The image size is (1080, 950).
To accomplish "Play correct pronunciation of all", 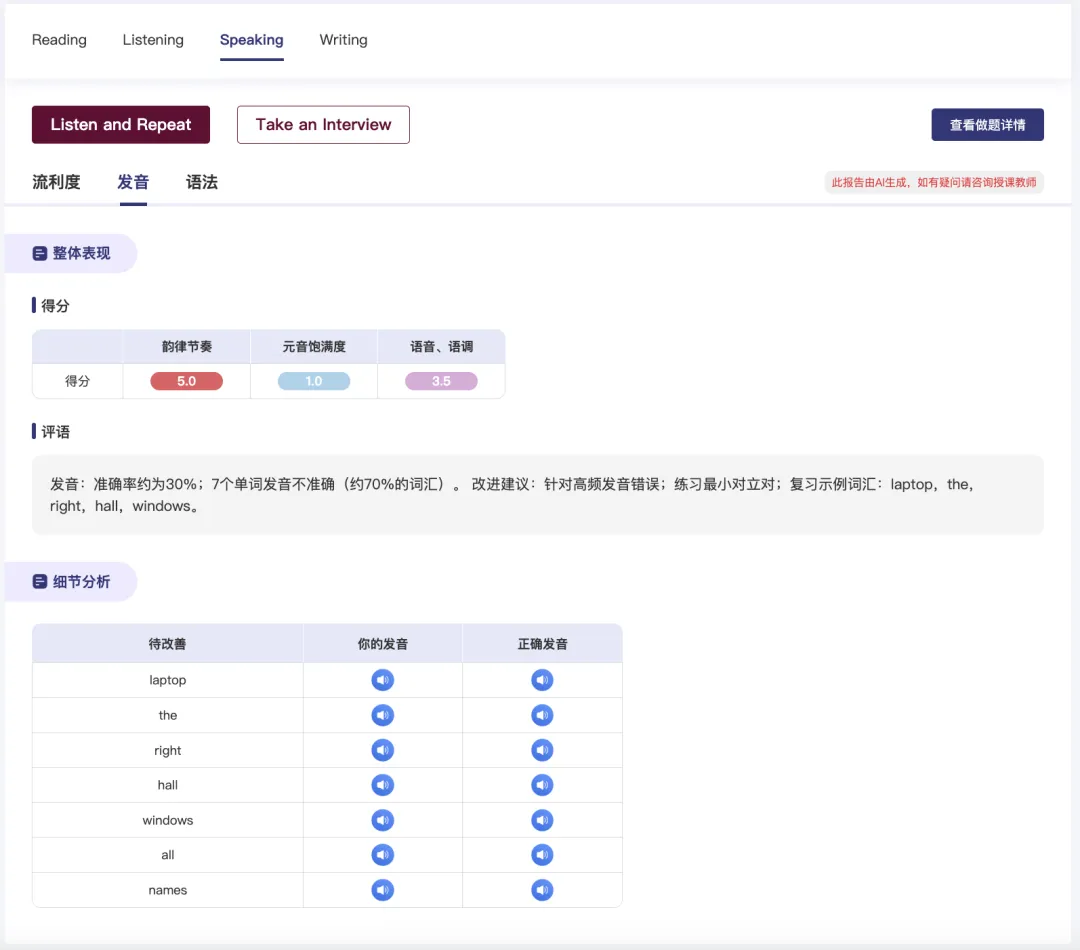I will [542, 855].
